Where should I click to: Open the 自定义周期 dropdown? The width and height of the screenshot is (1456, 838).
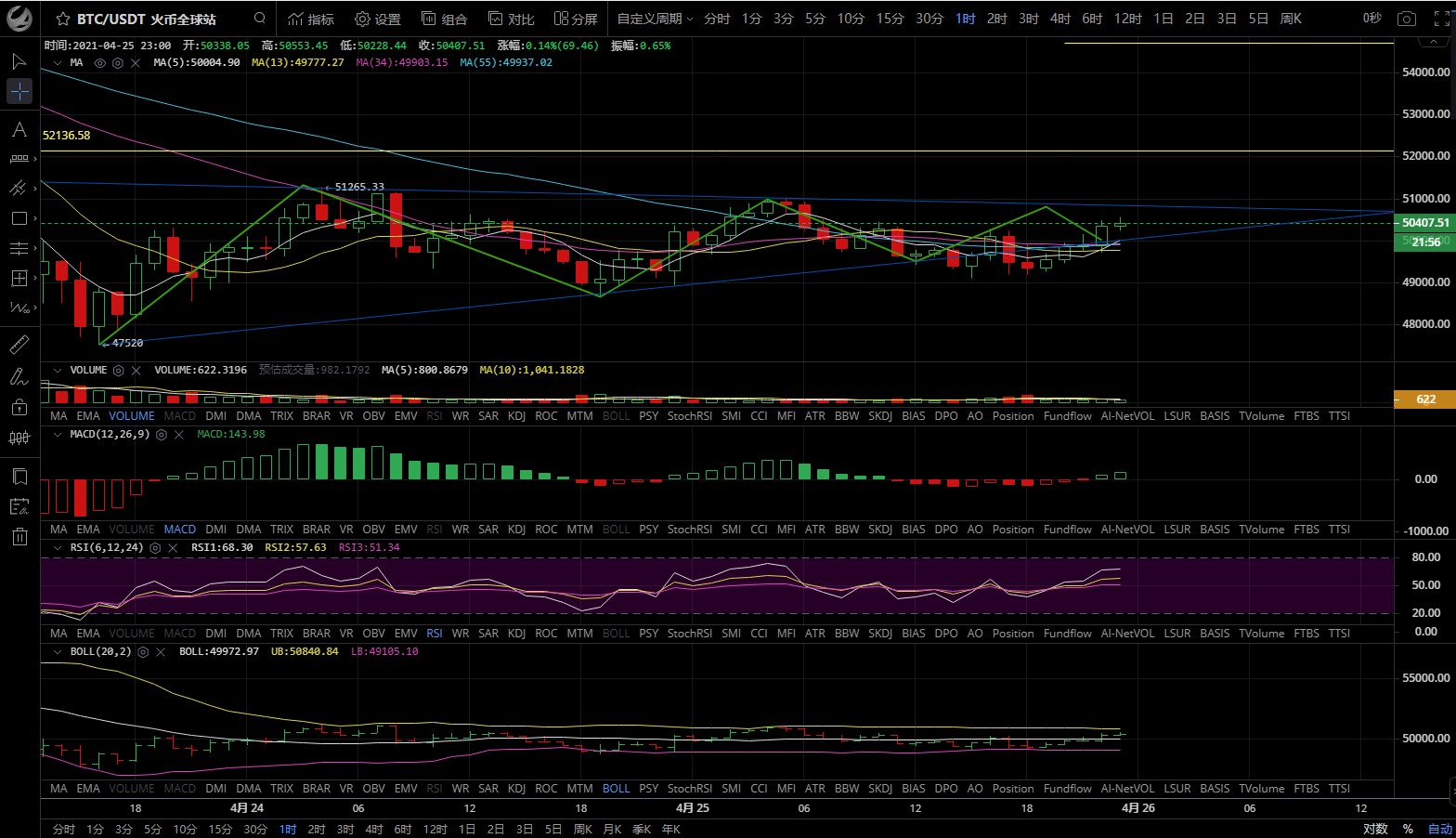point(655,19)
